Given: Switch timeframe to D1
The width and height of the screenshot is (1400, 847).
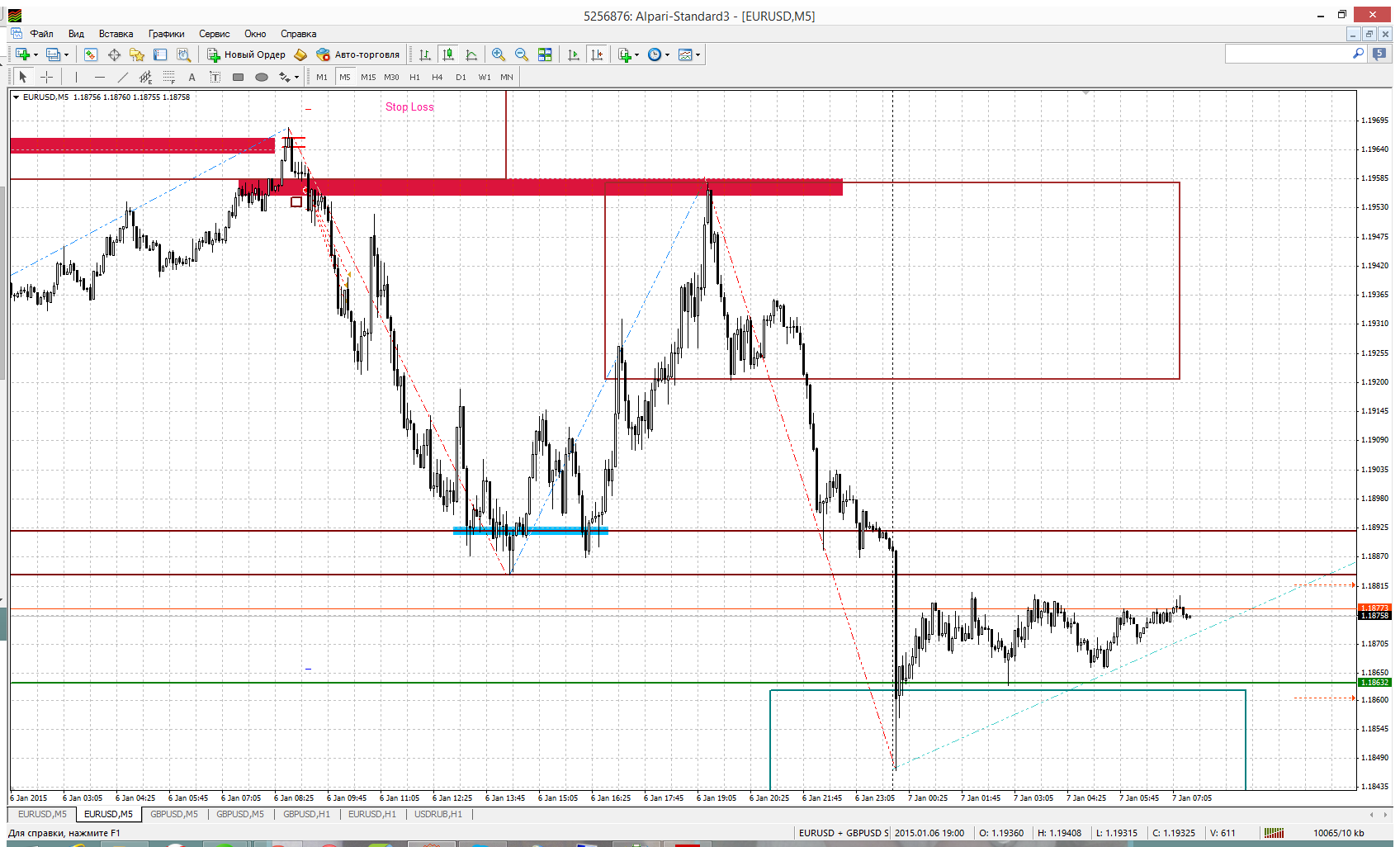Looking at the screenshot, I should click(461, 77).
